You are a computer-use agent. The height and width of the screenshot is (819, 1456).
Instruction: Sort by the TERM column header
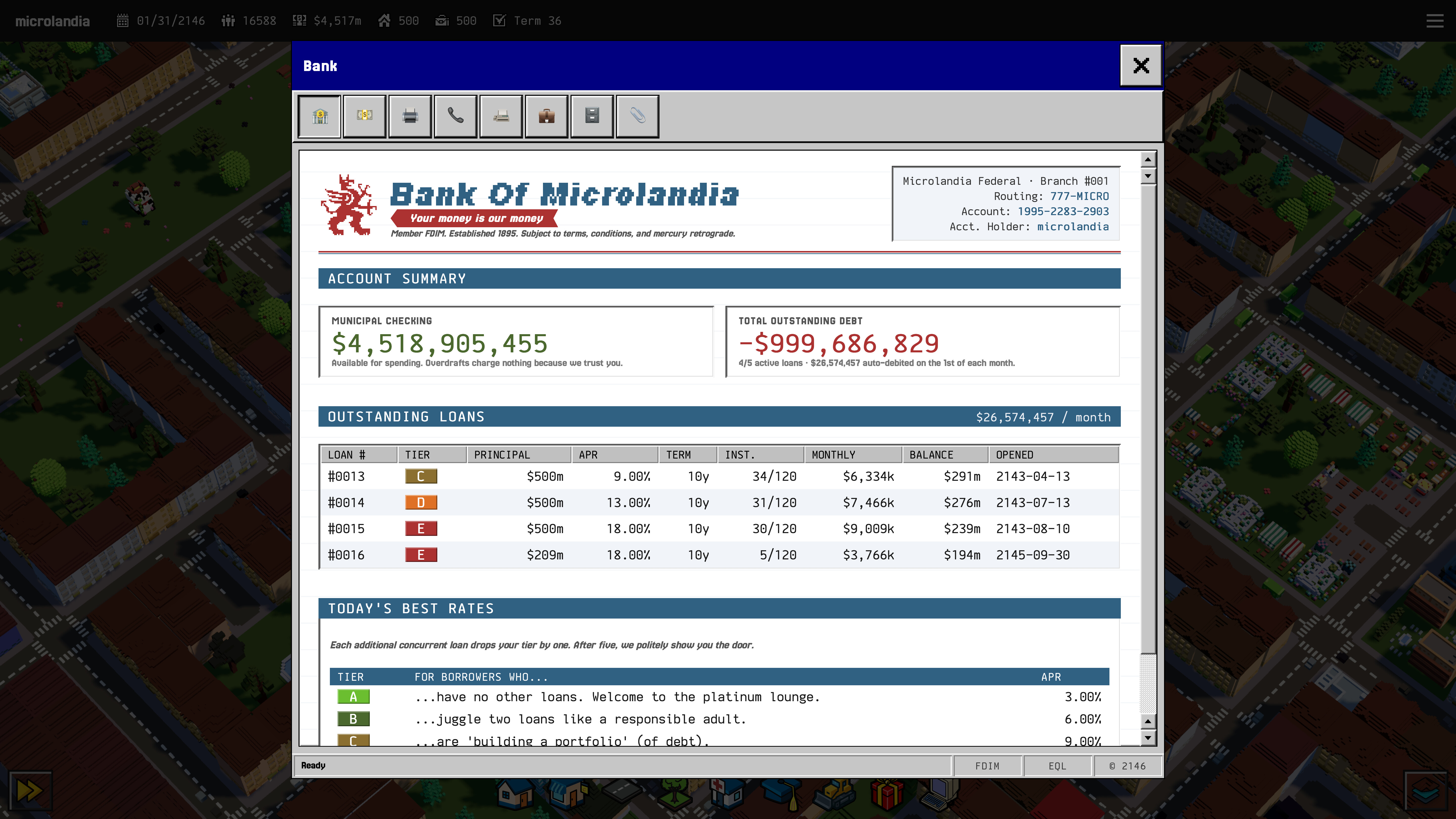coord(688,455)
